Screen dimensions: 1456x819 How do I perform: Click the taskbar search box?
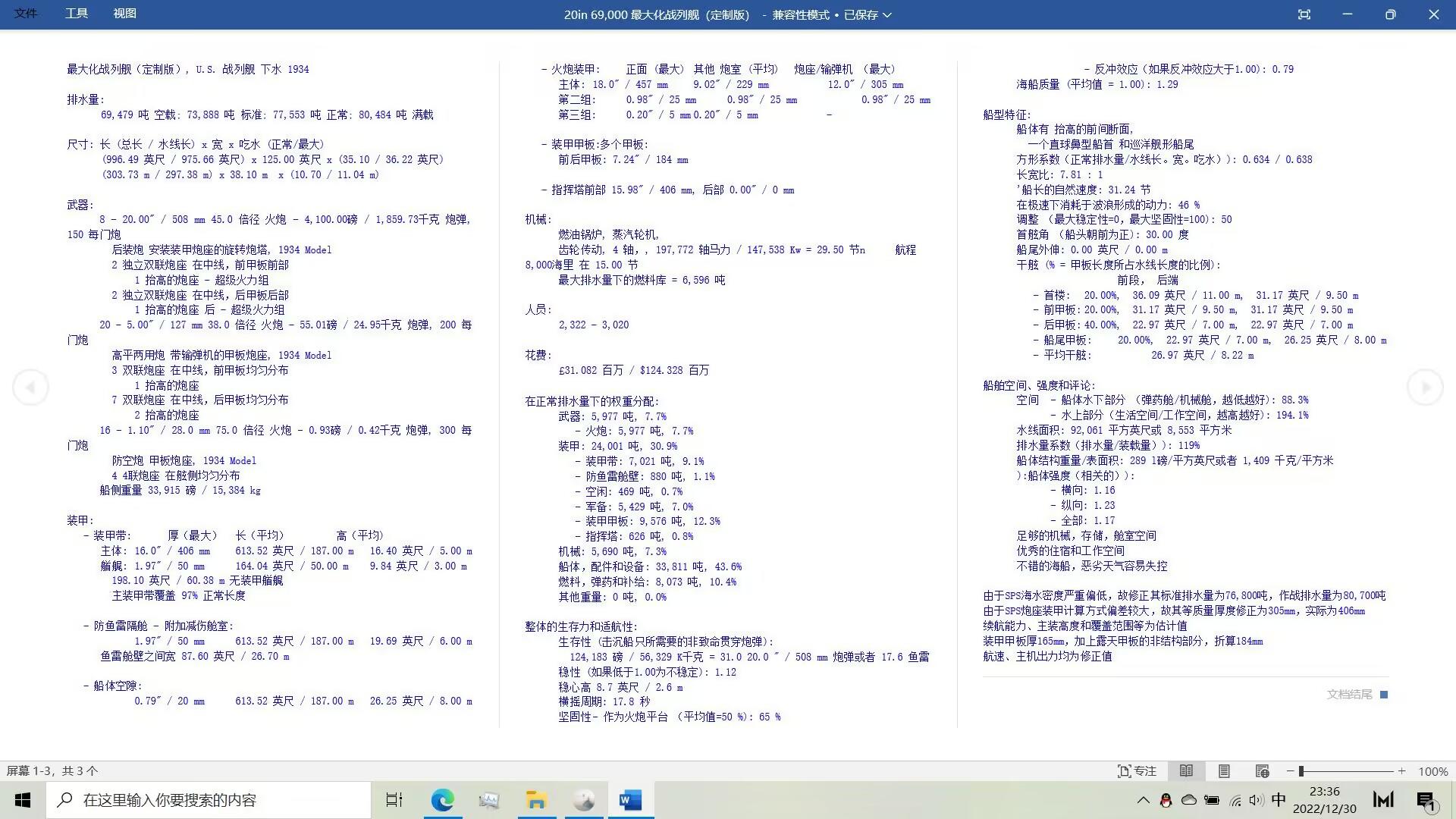(209, 800)
